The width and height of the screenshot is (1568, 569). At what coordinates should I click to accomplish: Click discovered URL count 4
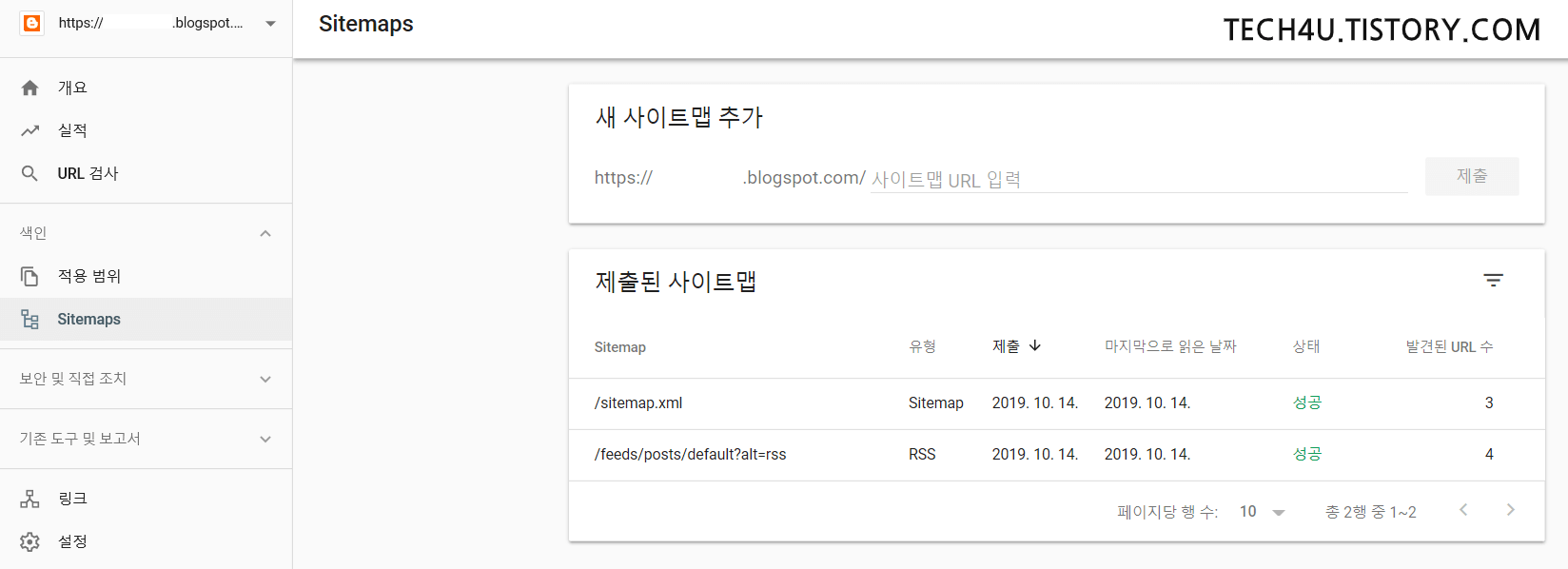1489,455
